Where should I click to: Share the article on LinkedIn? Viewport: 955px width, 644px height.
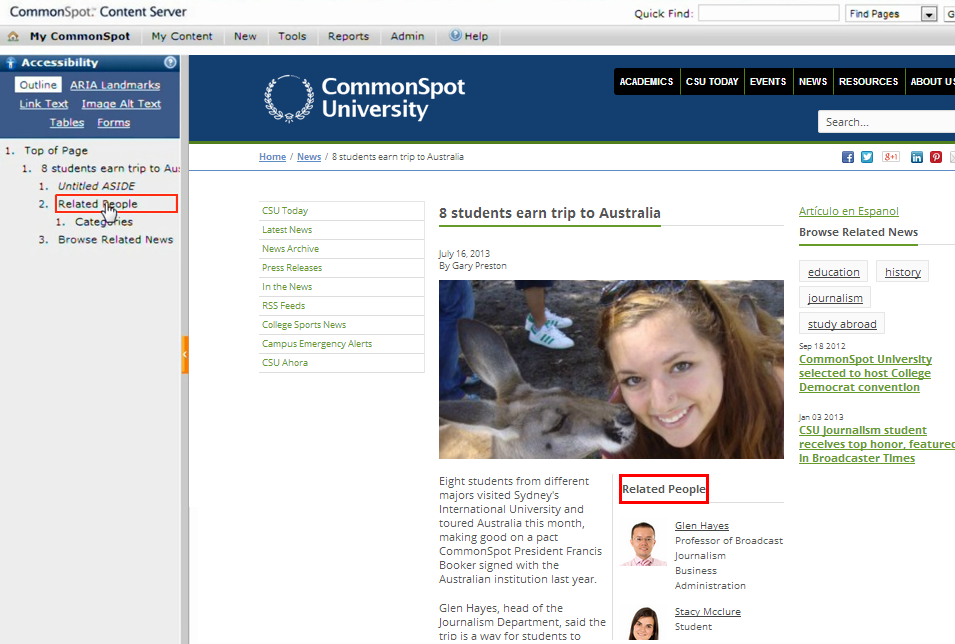point(917,157)
